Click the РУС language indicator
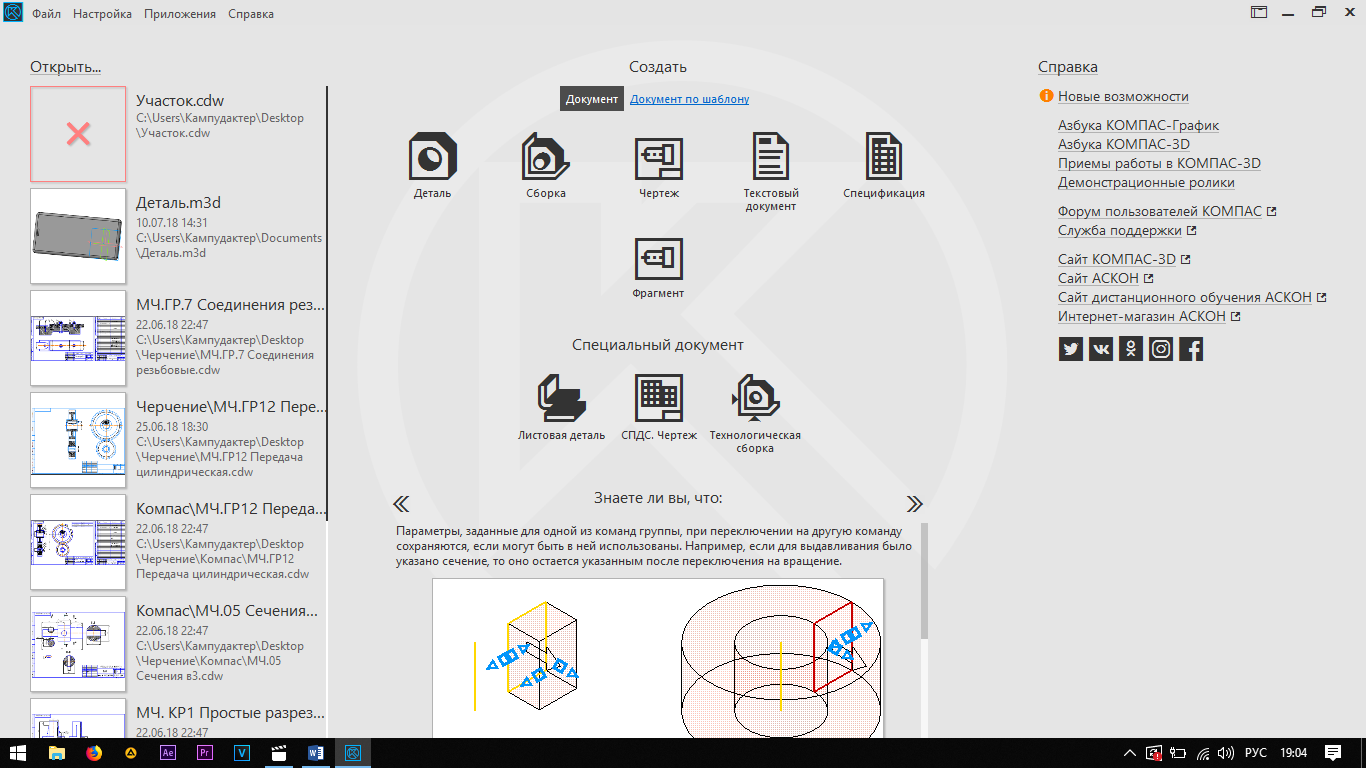1366x768 pixels. point(1256,753)
